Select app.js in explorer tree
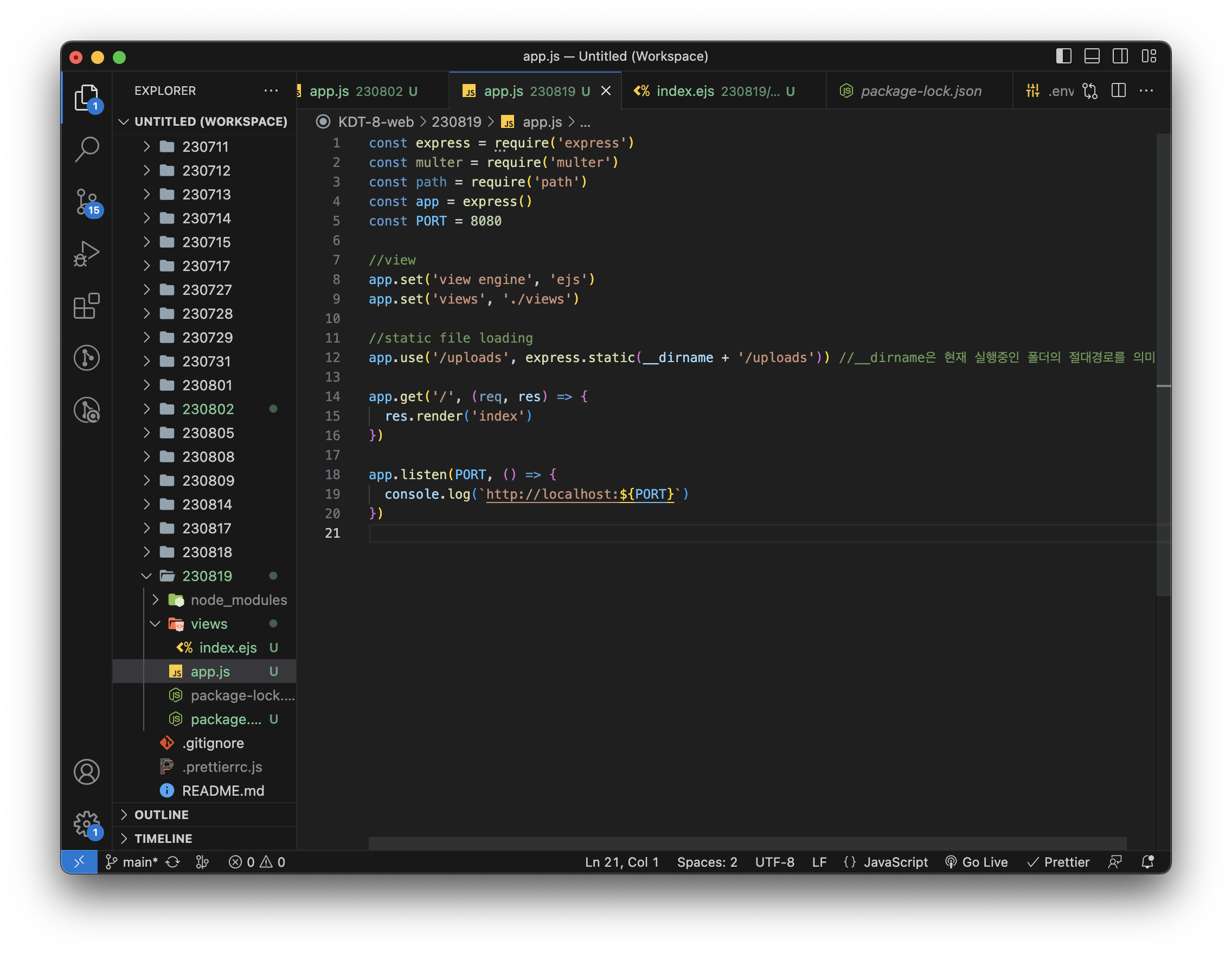The image size is (1232, 954). click(x=204, y=671)
